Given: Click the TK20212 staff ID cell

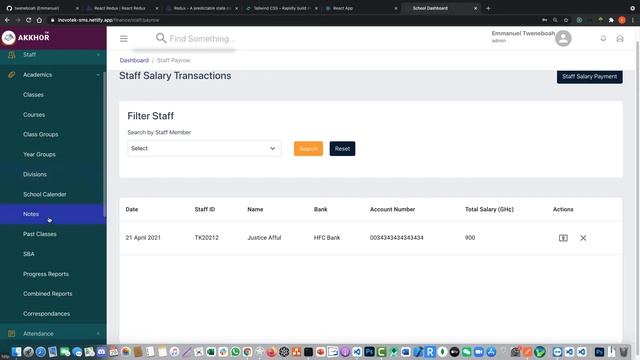Looking at the screenshot, I should (x=207, y=238).
